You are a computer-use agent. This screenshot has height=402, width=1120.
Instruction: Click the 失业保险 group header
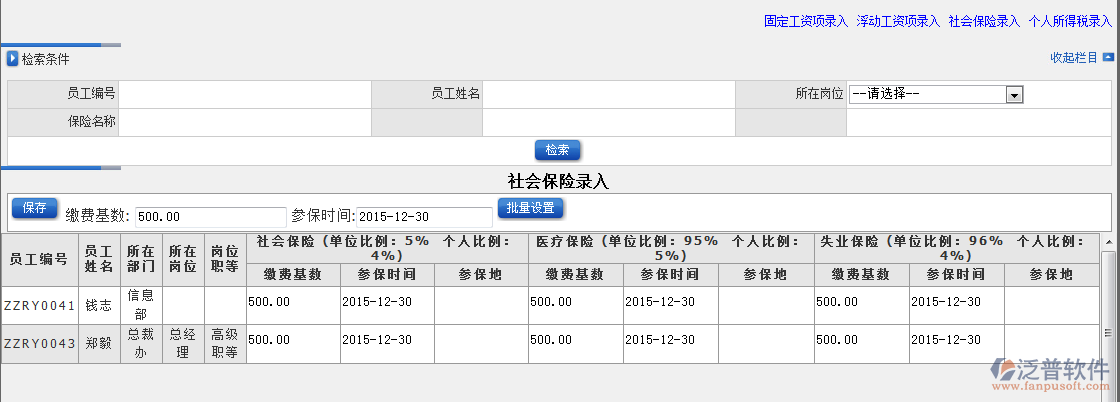(x=956, y=248)
